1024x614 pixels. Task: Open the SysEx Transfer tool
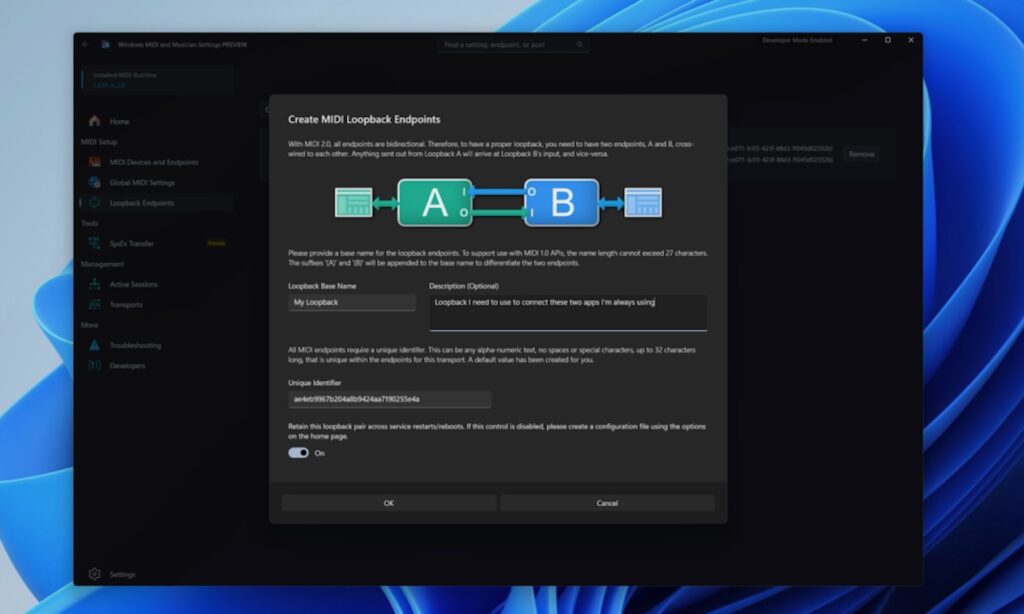point(130,243)
